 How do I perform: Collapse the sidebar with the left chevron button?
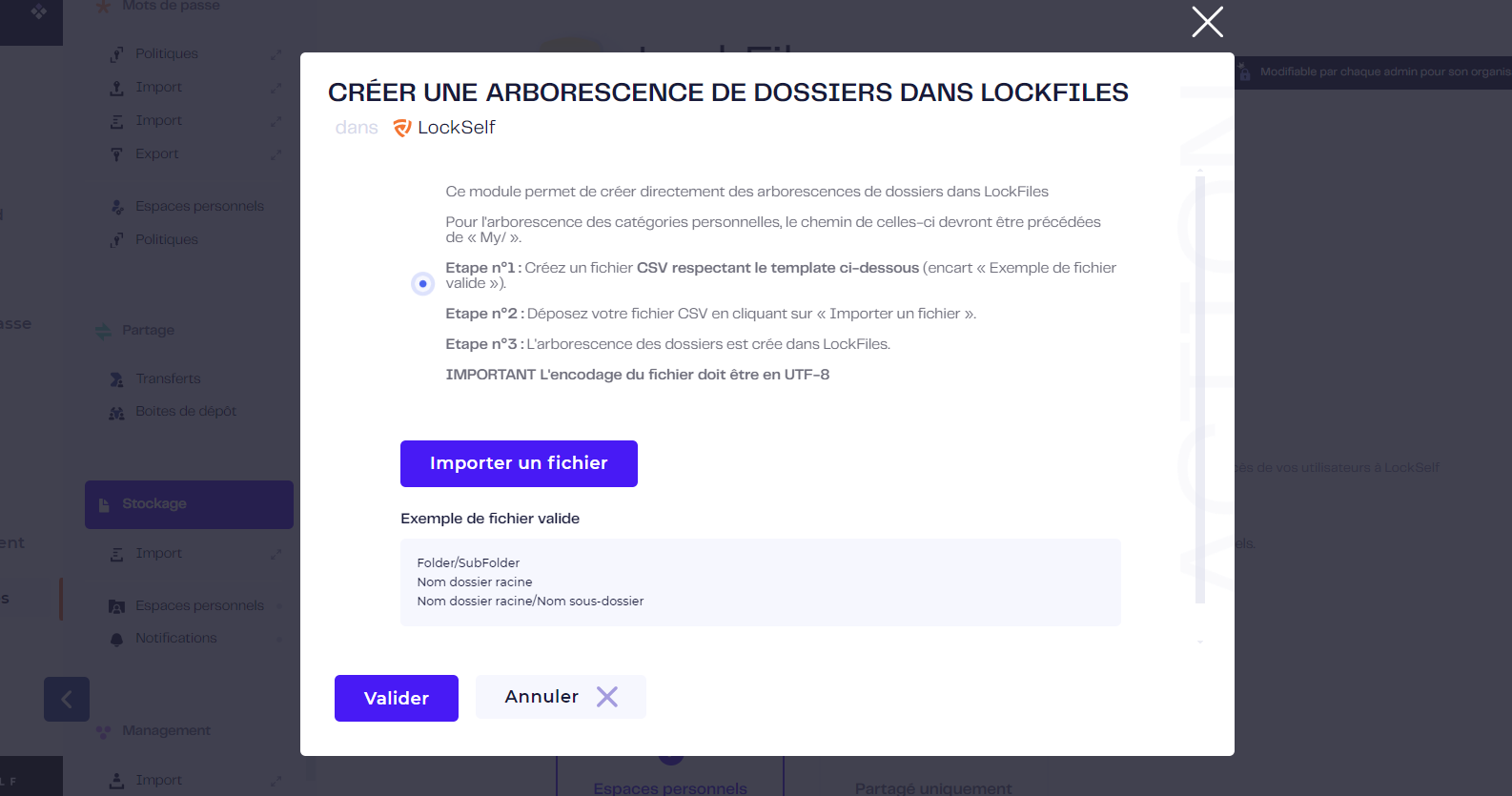click(x=67, y=700)
